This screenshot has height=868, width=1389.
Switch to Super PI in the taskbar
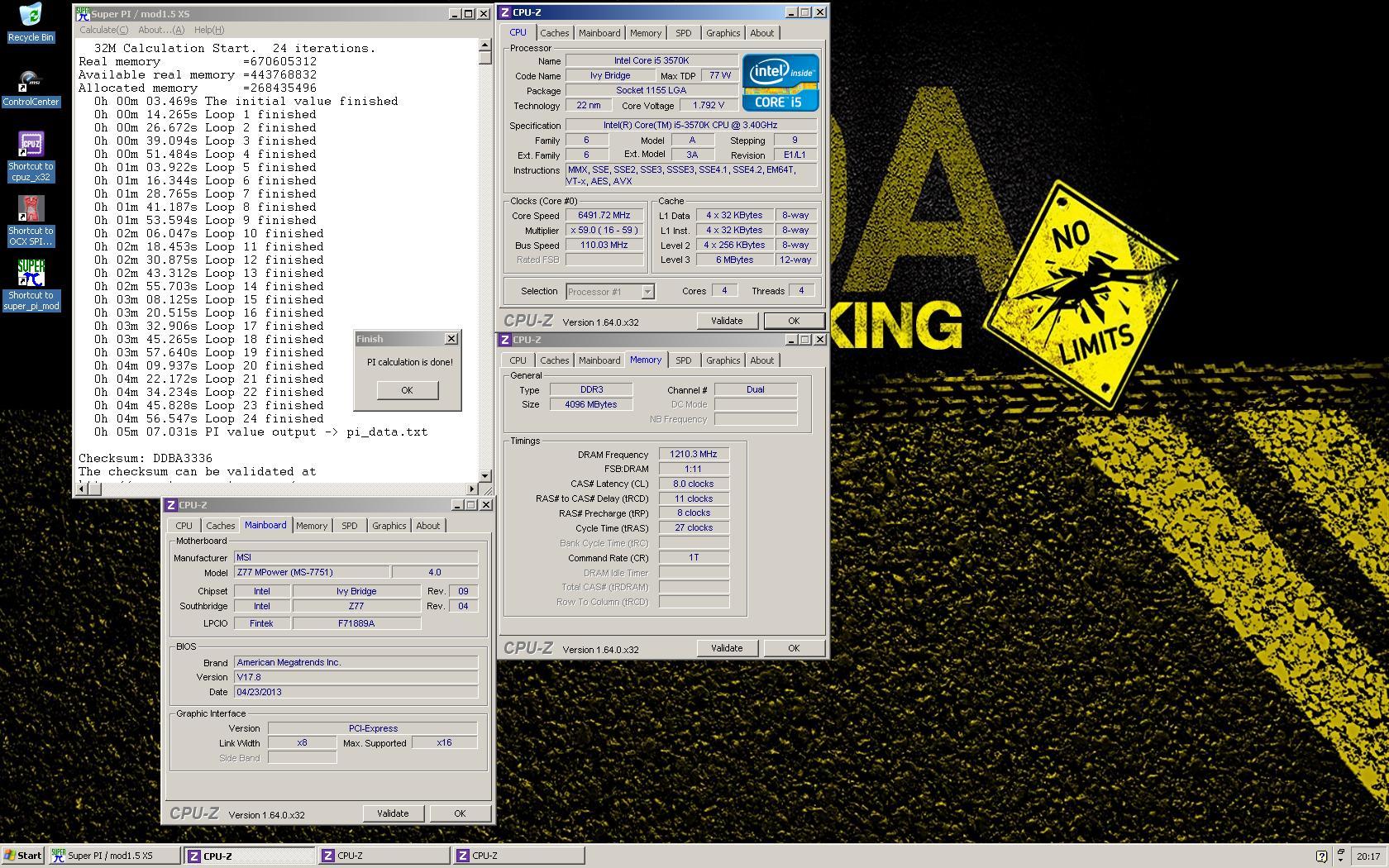click(x=114, y=856)
